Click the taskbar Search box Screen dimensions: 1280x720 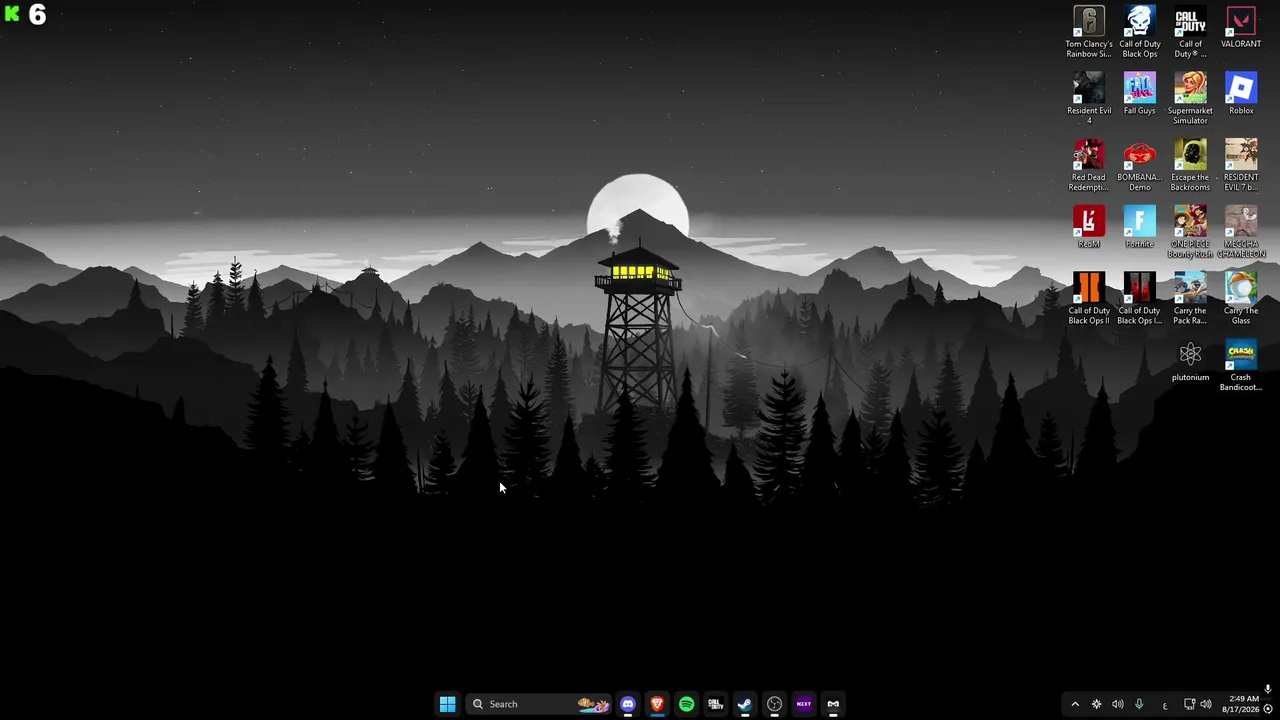(x=539, y=704)
